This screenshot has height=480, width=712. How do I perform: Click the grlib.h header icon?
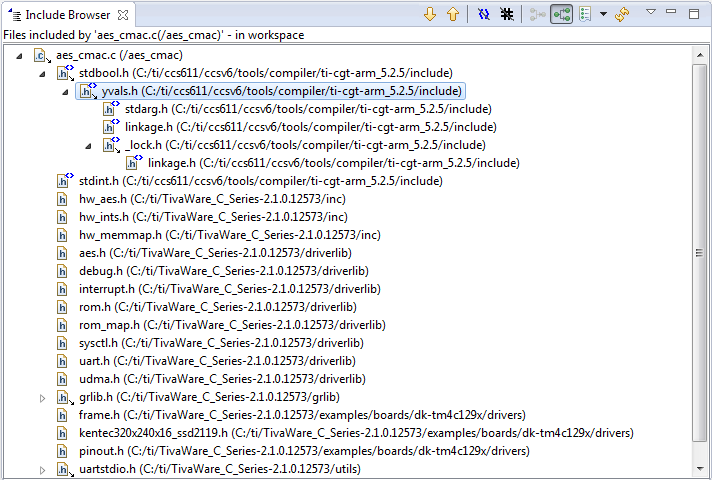[65, 397]
